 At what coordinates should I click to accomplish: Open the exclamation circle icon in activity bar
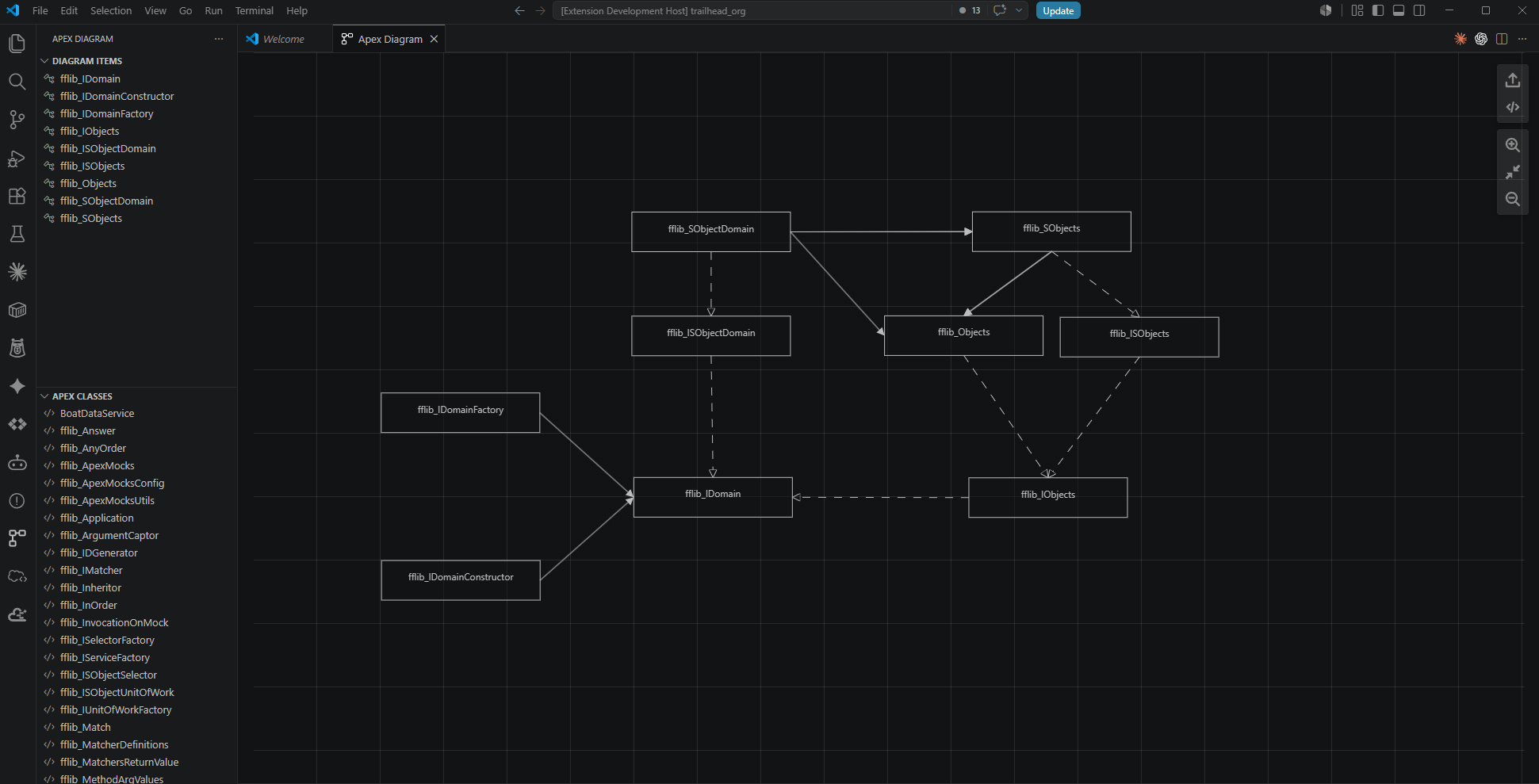[17, 500]
